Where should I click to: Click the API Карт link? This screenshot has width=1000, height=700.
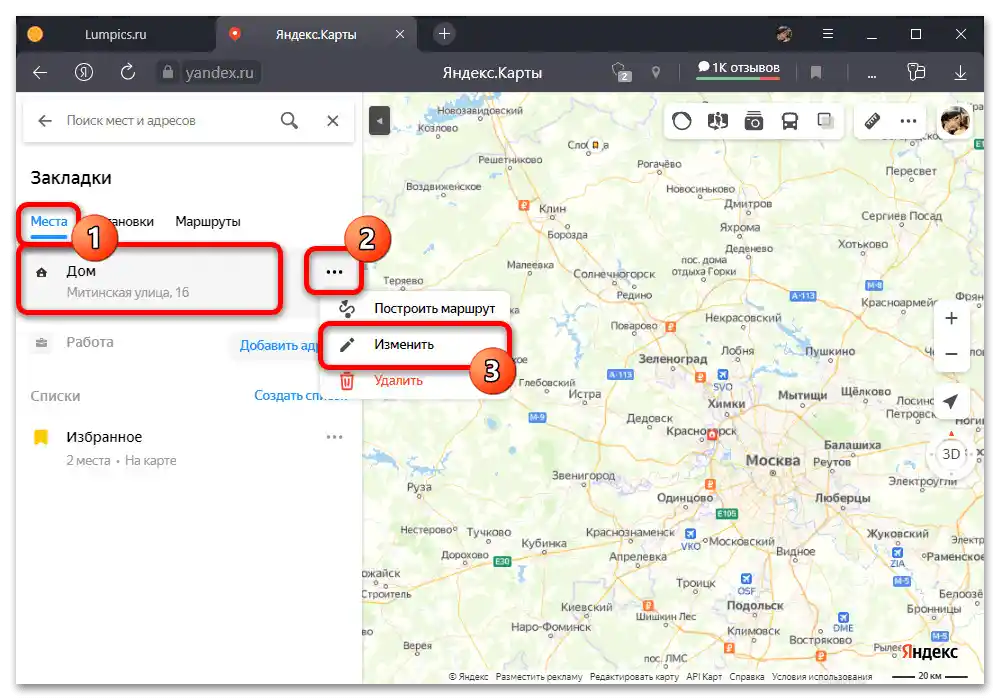(x=704, y=676)
